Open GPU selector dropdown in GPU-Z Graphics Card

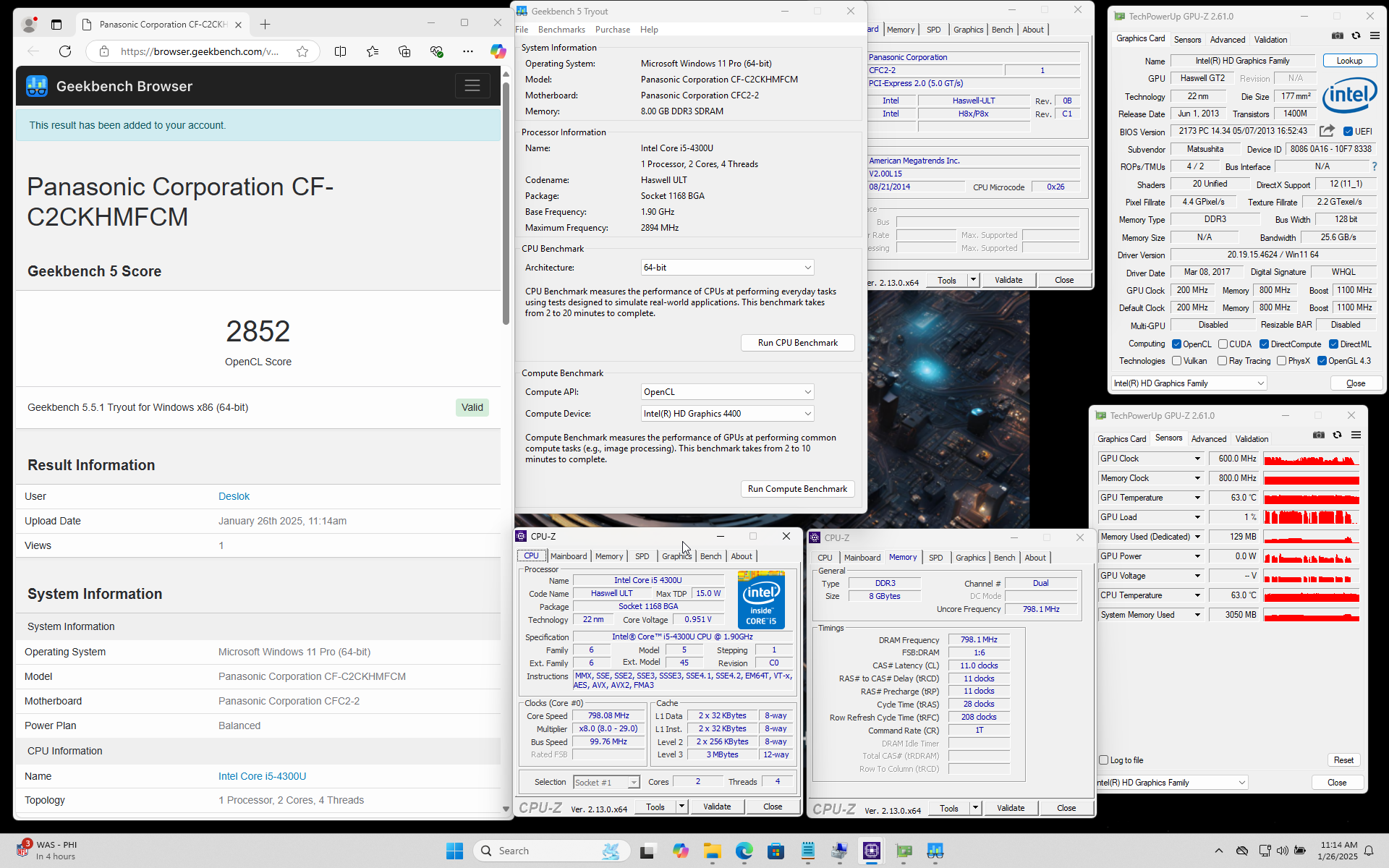point(1189,383)
